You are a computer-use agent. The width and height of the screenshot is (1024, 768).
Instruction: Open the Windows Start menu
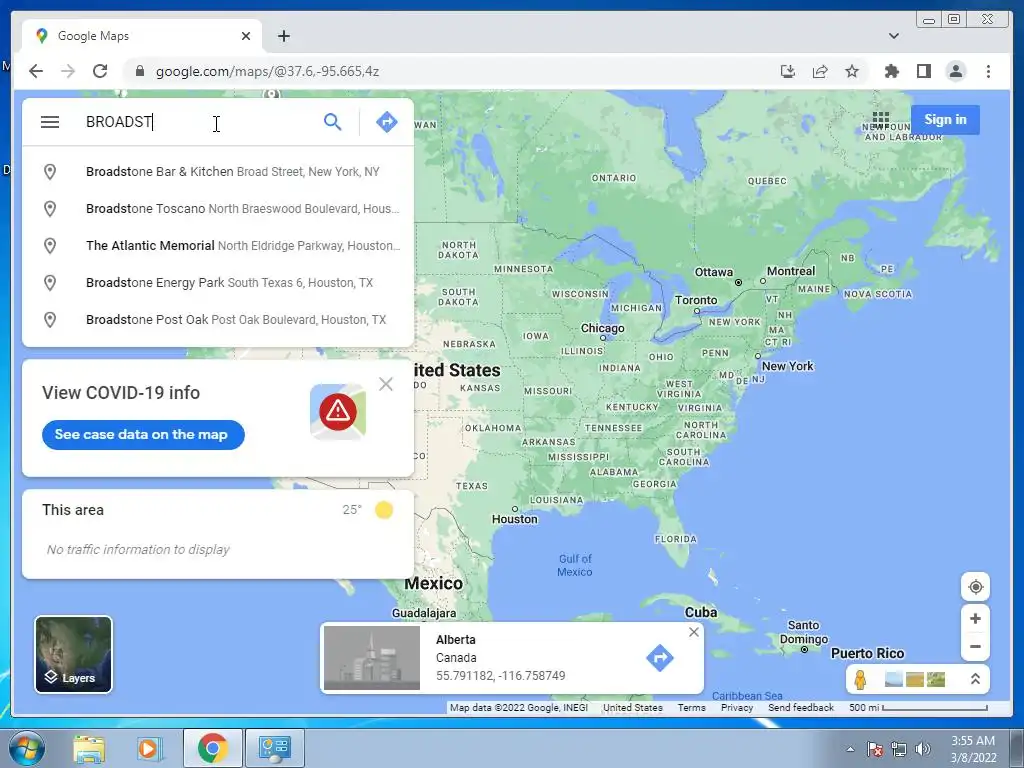(27, 748)
